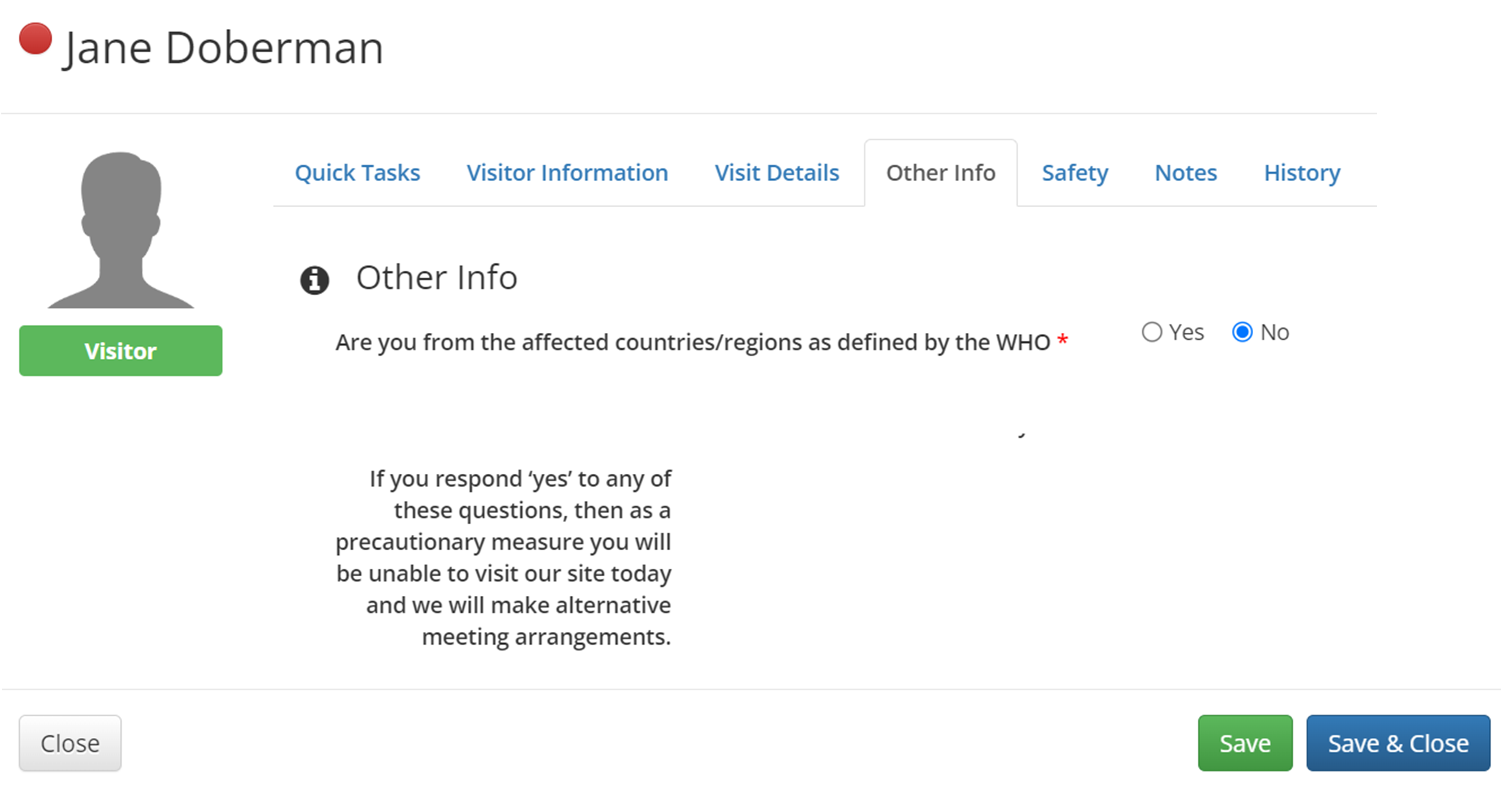Screen dimensions: 1512x793
Task: Click the Jane Doberman name heading
Action: (x=223, y=48)
